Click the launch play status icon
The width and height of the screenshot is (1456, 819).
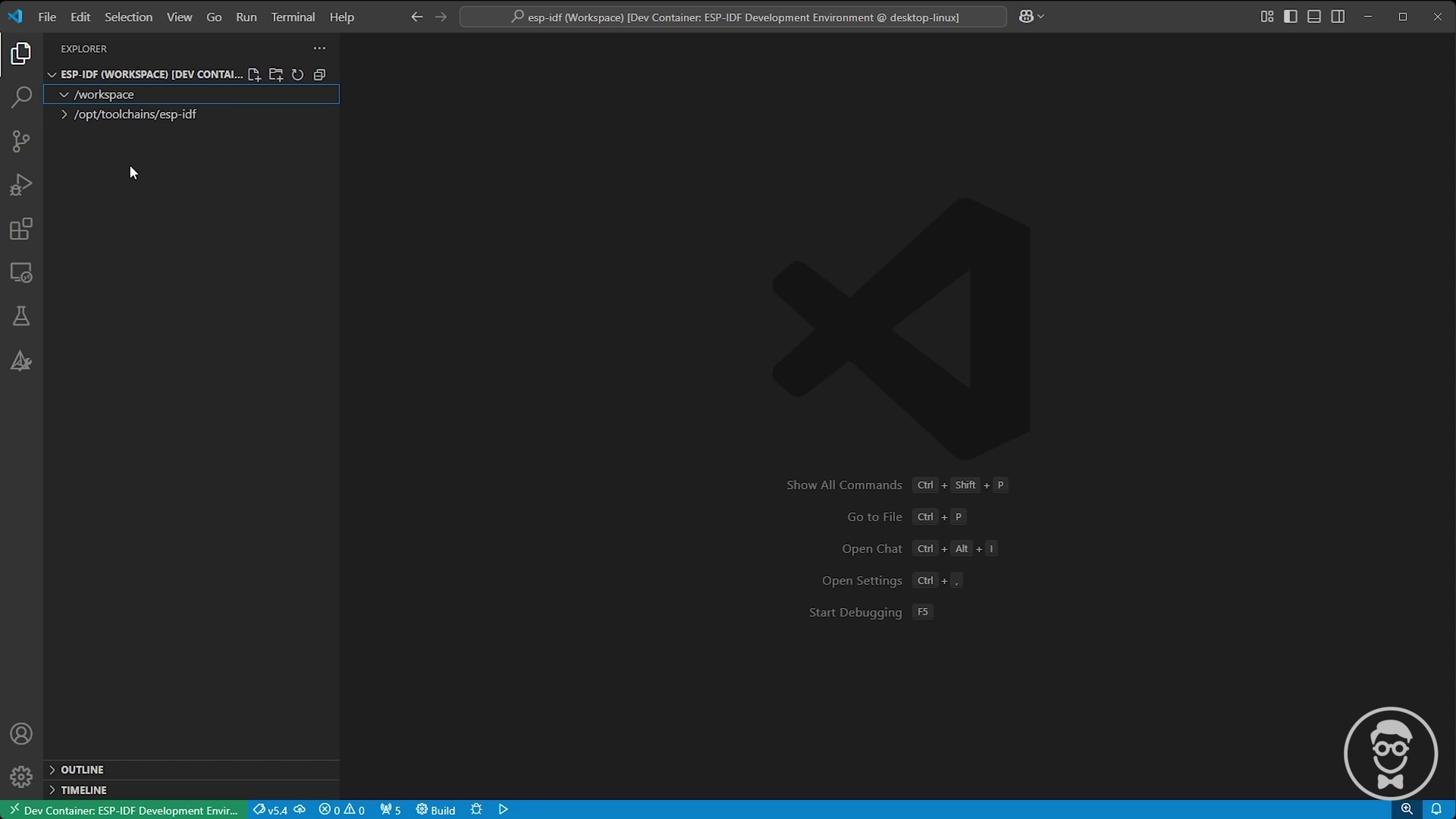[x=504, y=810]
